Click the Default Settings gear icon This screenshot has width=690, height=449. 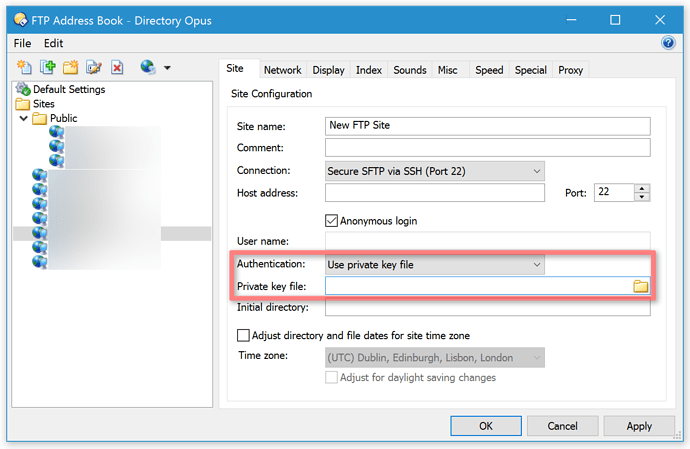[23, 89]
